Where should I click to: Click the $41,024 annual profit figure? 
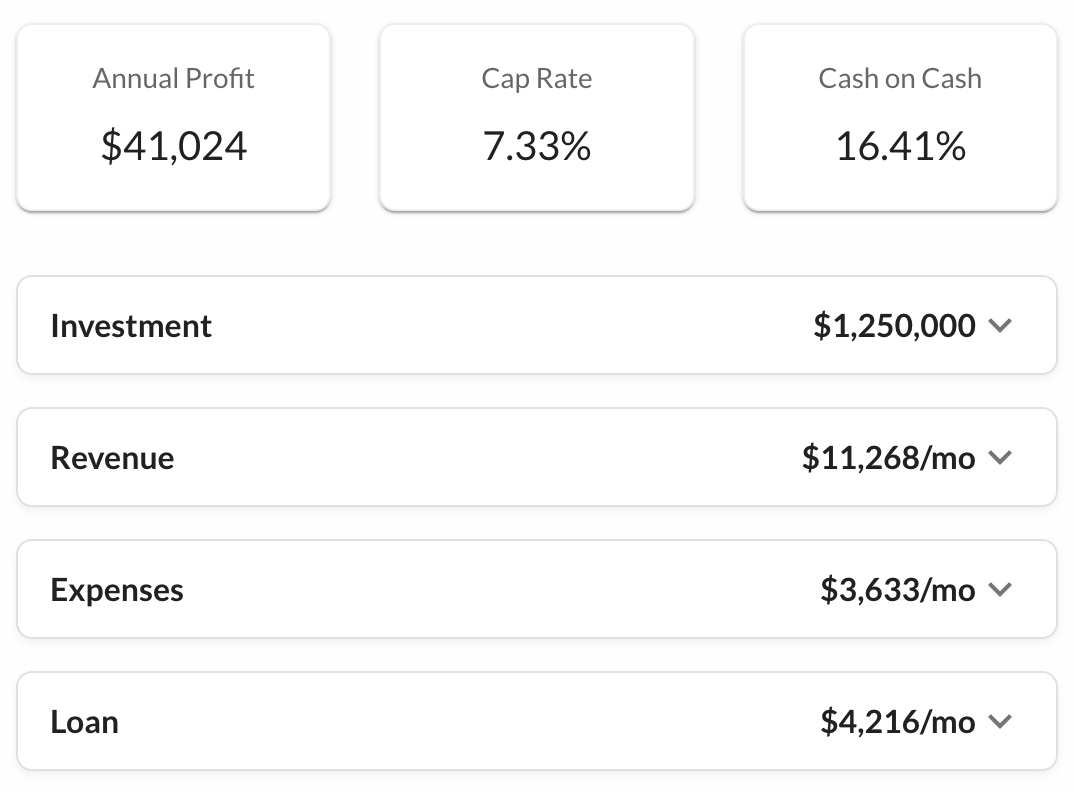[173, 146]
